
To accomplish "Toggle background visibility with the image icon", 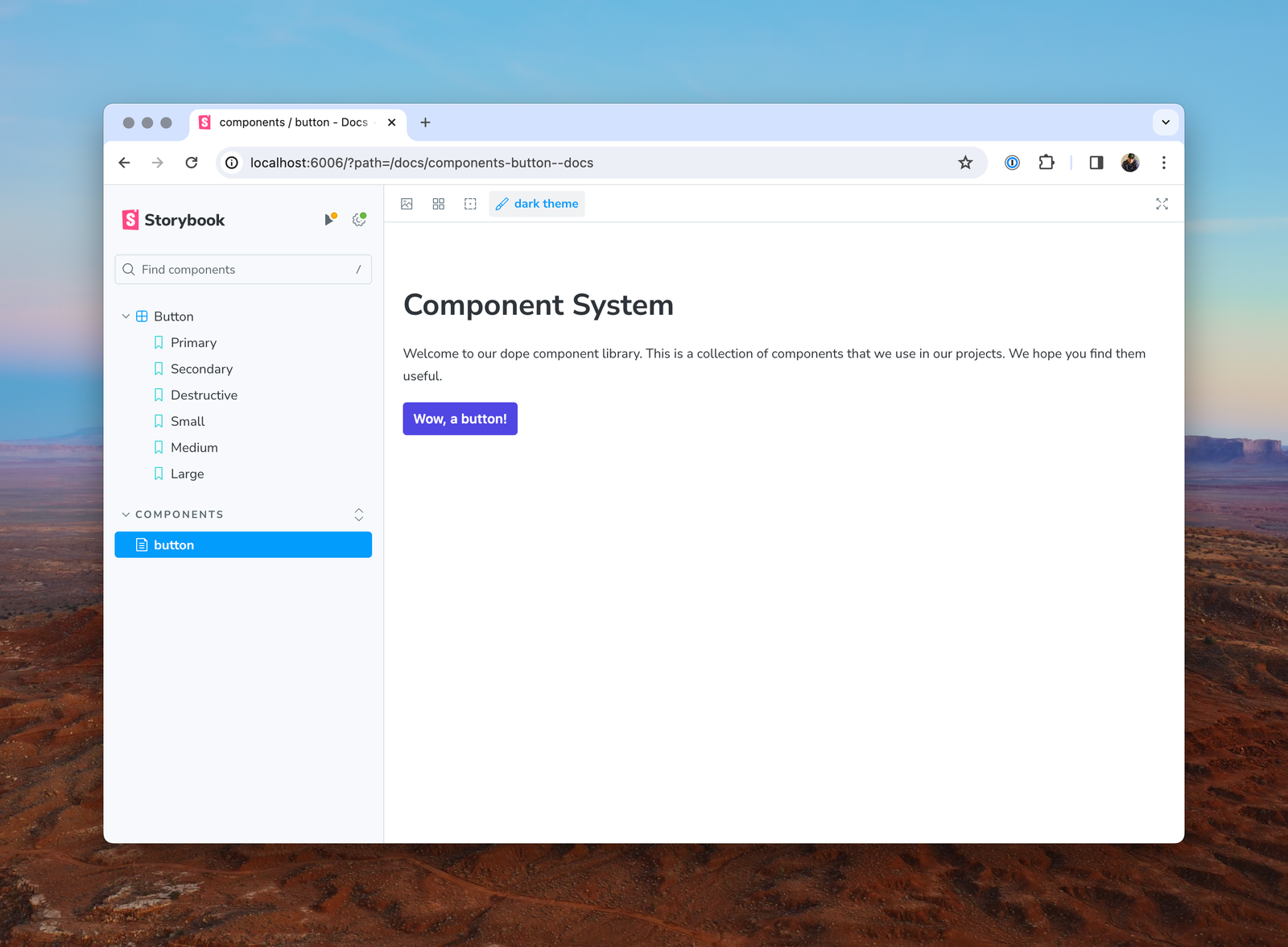I will point(407,204).
